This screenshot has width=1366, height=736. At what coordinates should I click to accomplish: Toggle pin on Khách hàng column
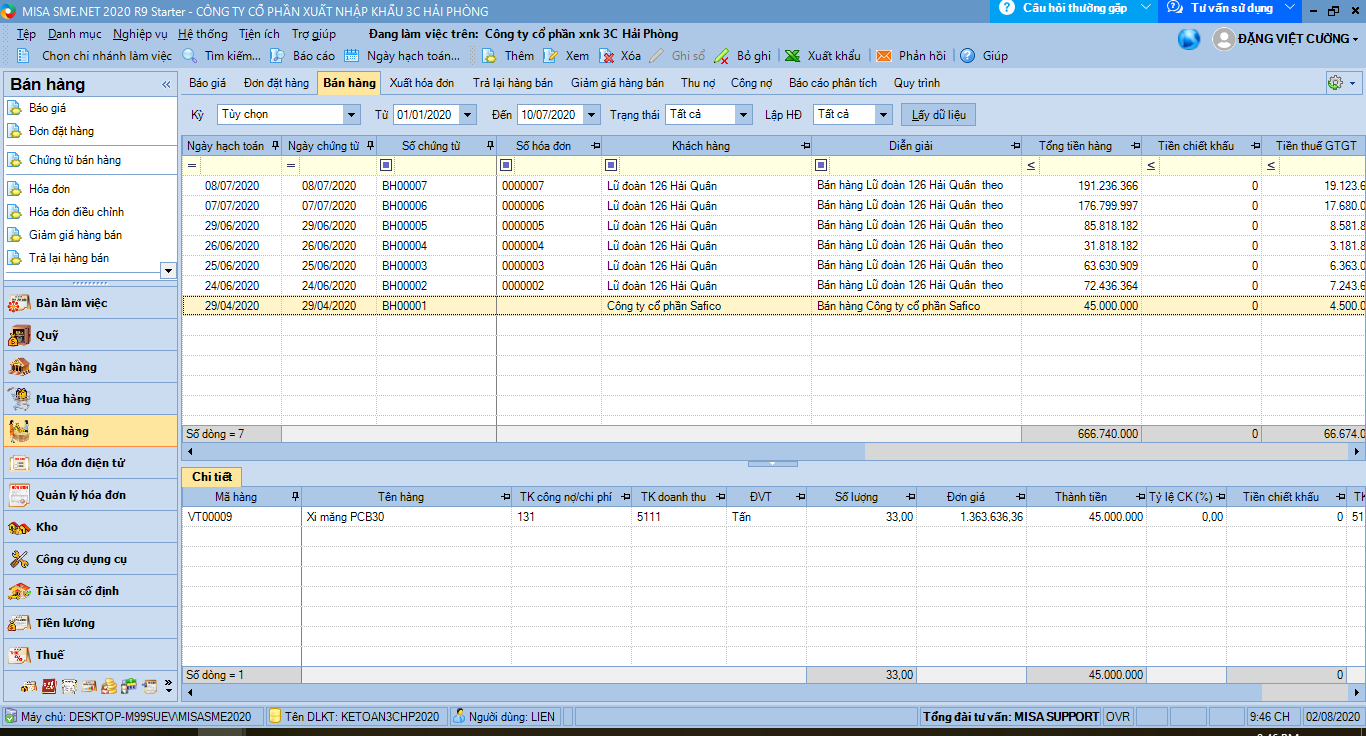pyautogui.click(x=805, y=146)
